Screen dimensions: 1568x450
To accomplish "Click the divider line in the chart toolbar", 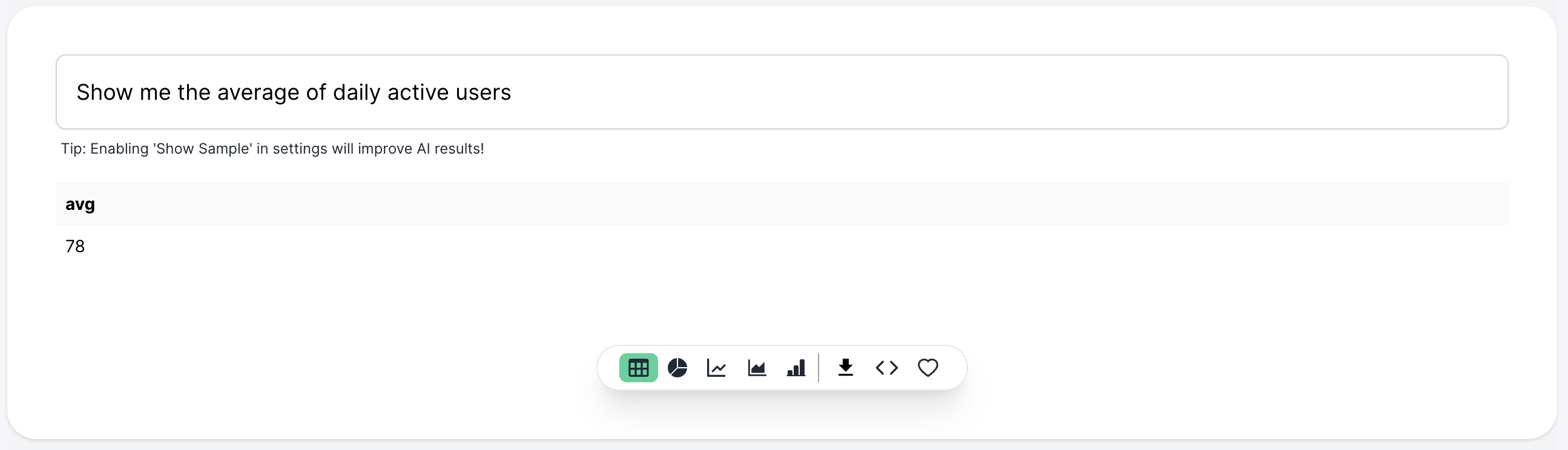I will (x=819, y=368).
